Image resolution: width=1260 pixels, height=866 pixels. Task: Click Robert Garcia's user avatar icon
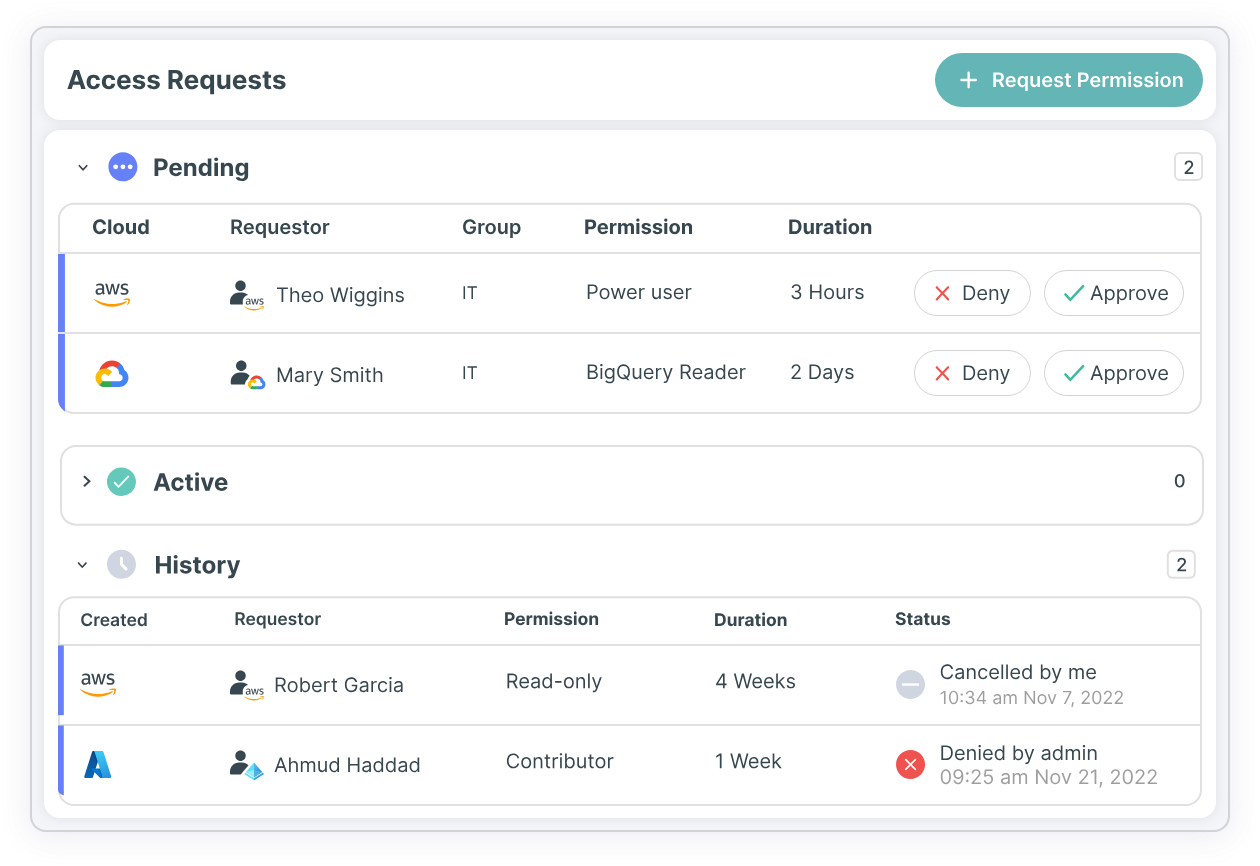point(246,685)
